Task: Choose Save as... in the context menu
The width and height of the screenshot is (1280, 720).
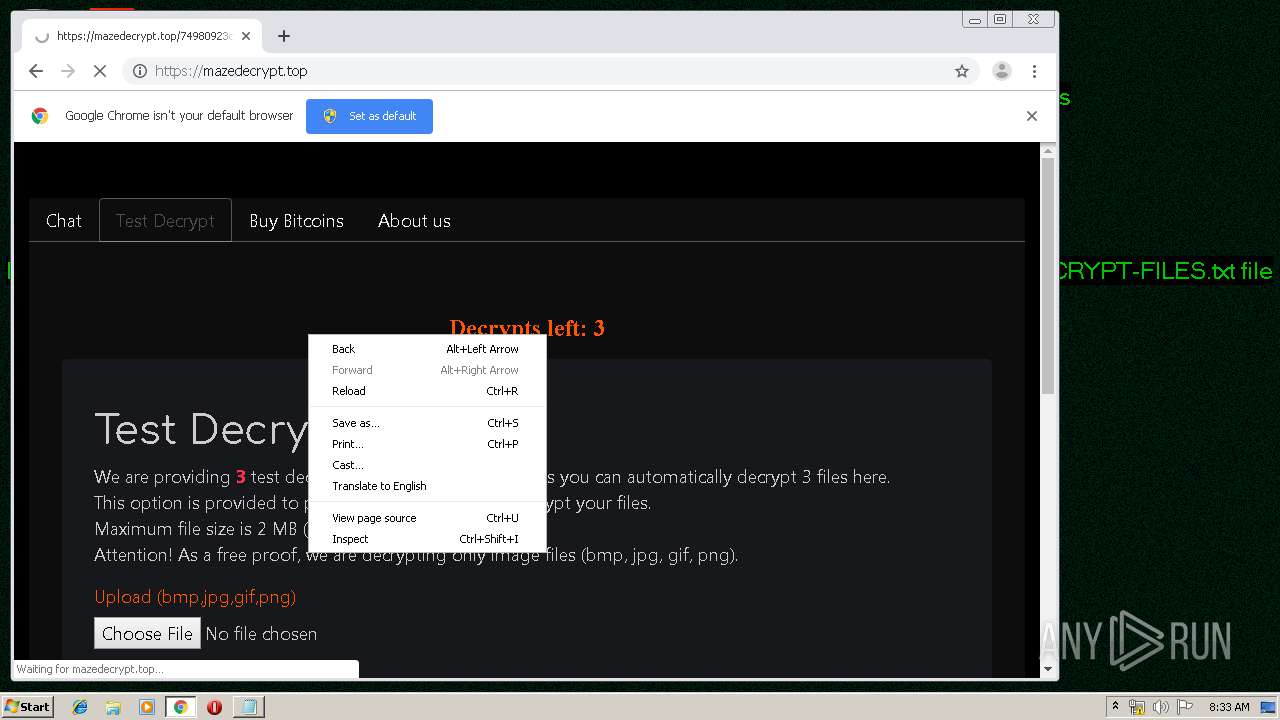Action: tap(427, 423)
